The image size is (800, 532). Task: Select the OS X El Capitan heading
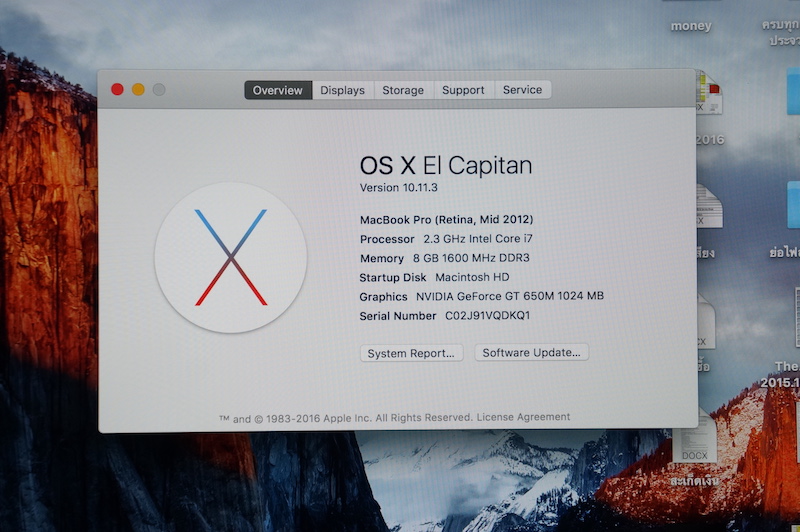coord(446,165)
